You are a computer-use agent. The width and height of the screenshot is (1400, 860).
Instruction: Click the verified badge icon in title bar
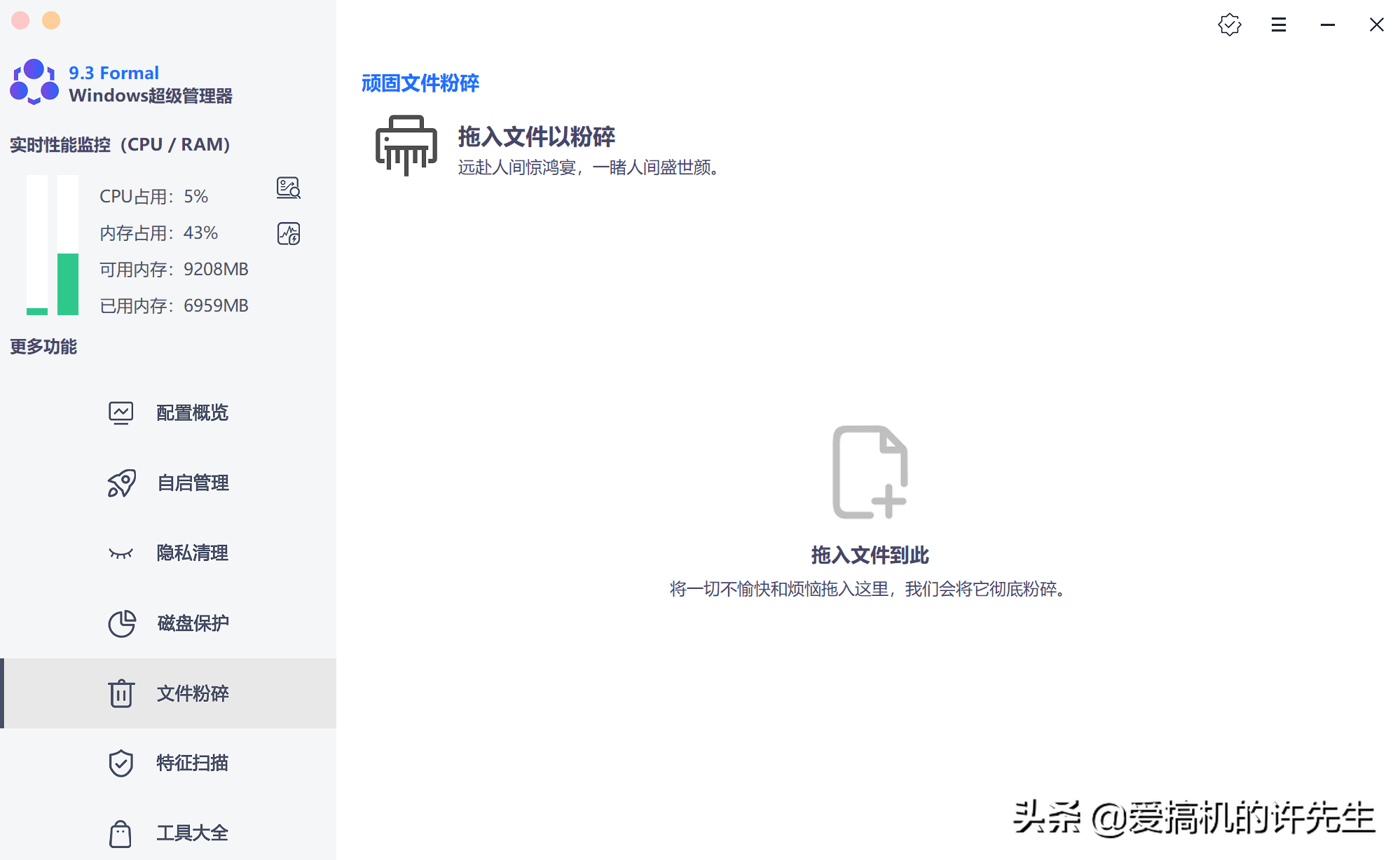click(x=1229, y=25)
